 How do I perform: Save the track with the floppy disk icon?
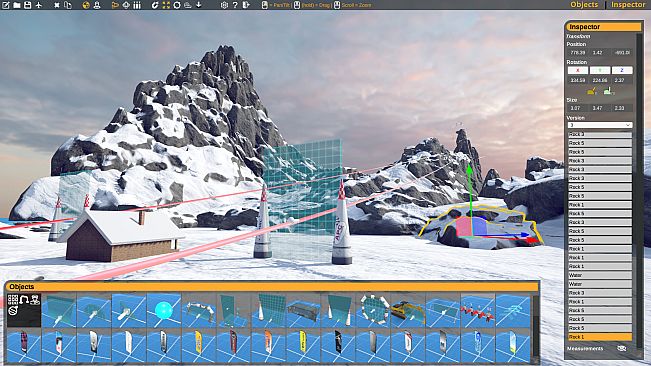[x=28, y=5]
